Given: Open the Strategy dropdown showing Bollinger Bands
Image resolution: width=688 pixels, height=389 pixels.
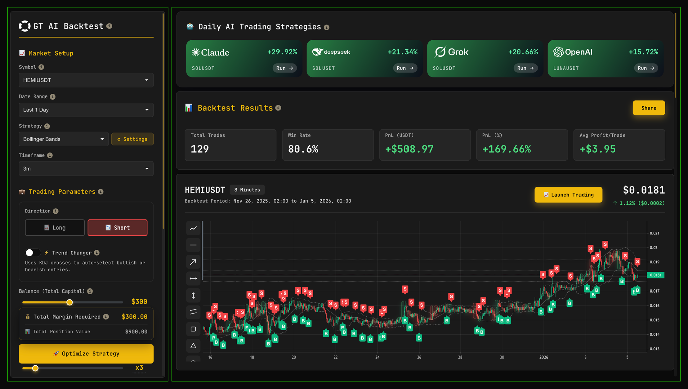Looking at the screenshot, I should coord(64,139).
